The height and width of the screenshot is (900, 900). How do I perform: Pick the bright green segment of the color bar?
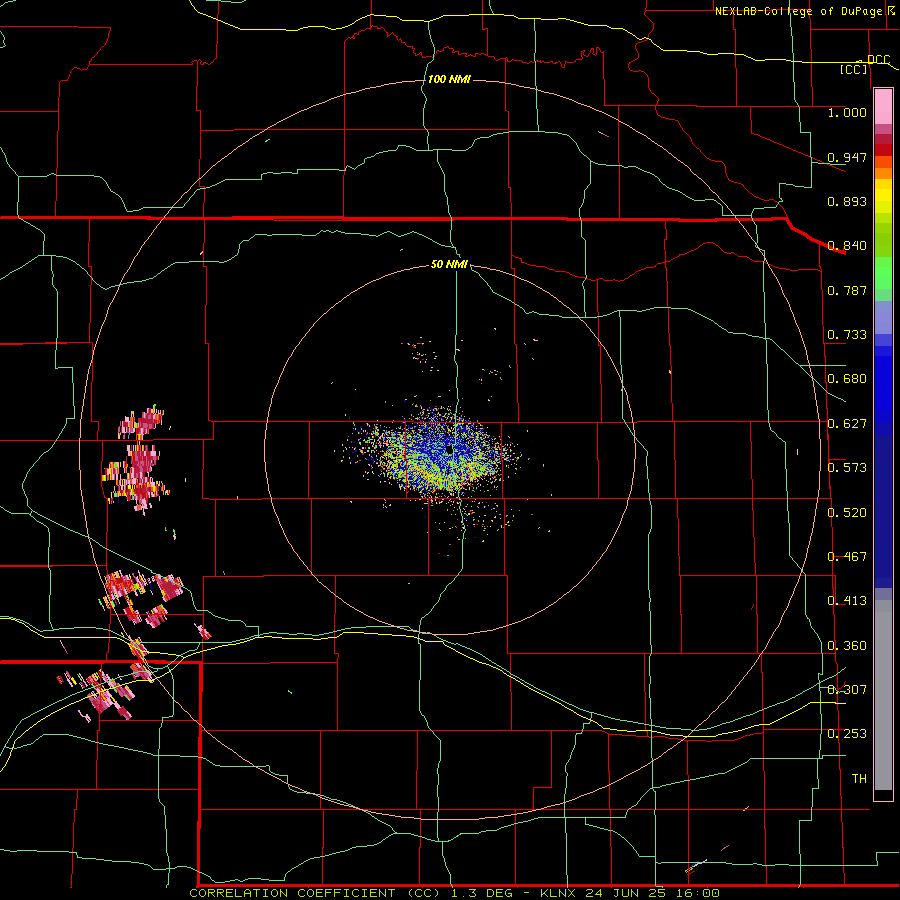(883, 273)
